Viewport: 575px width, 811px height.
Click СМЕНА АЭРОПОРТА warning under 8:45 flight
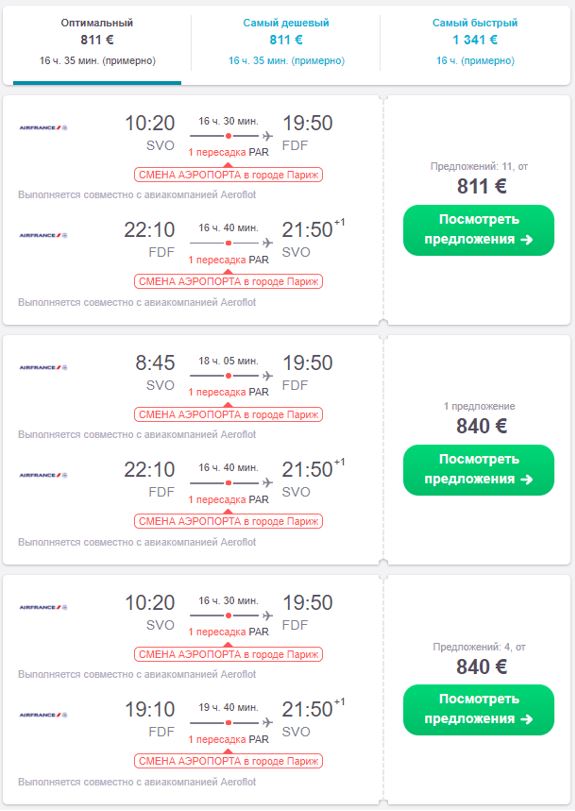pos(228,414)
